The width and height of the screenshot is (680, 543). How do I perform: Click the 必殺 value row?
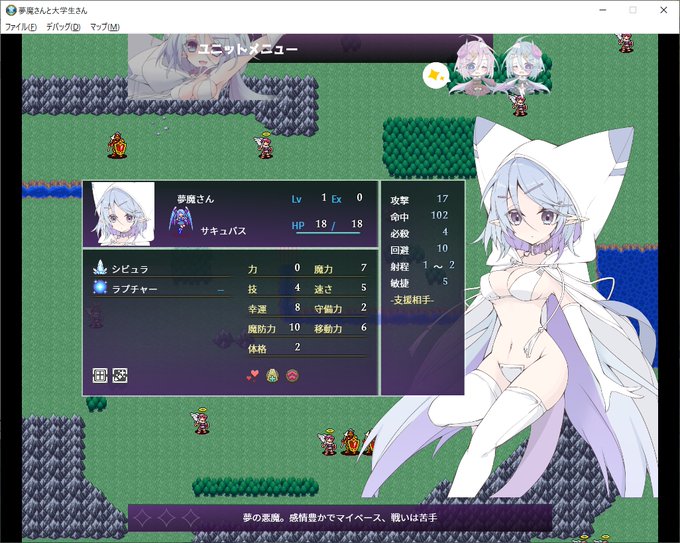point(419,233)
